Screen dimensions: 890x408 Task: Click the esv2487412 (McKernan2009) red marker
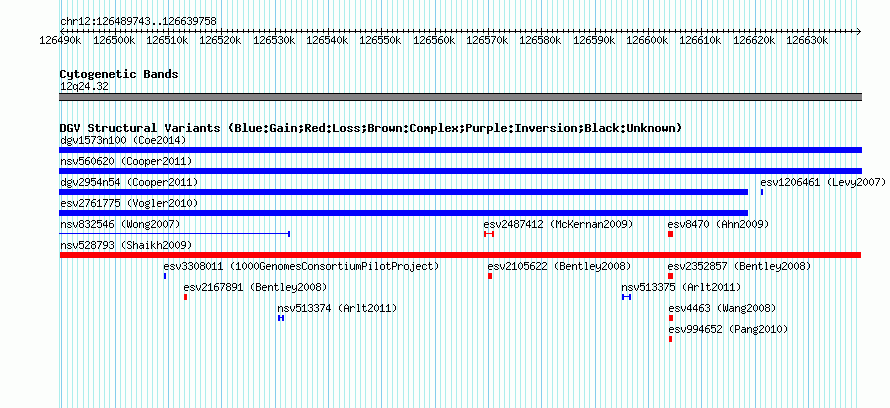click(x=489, y=234)
